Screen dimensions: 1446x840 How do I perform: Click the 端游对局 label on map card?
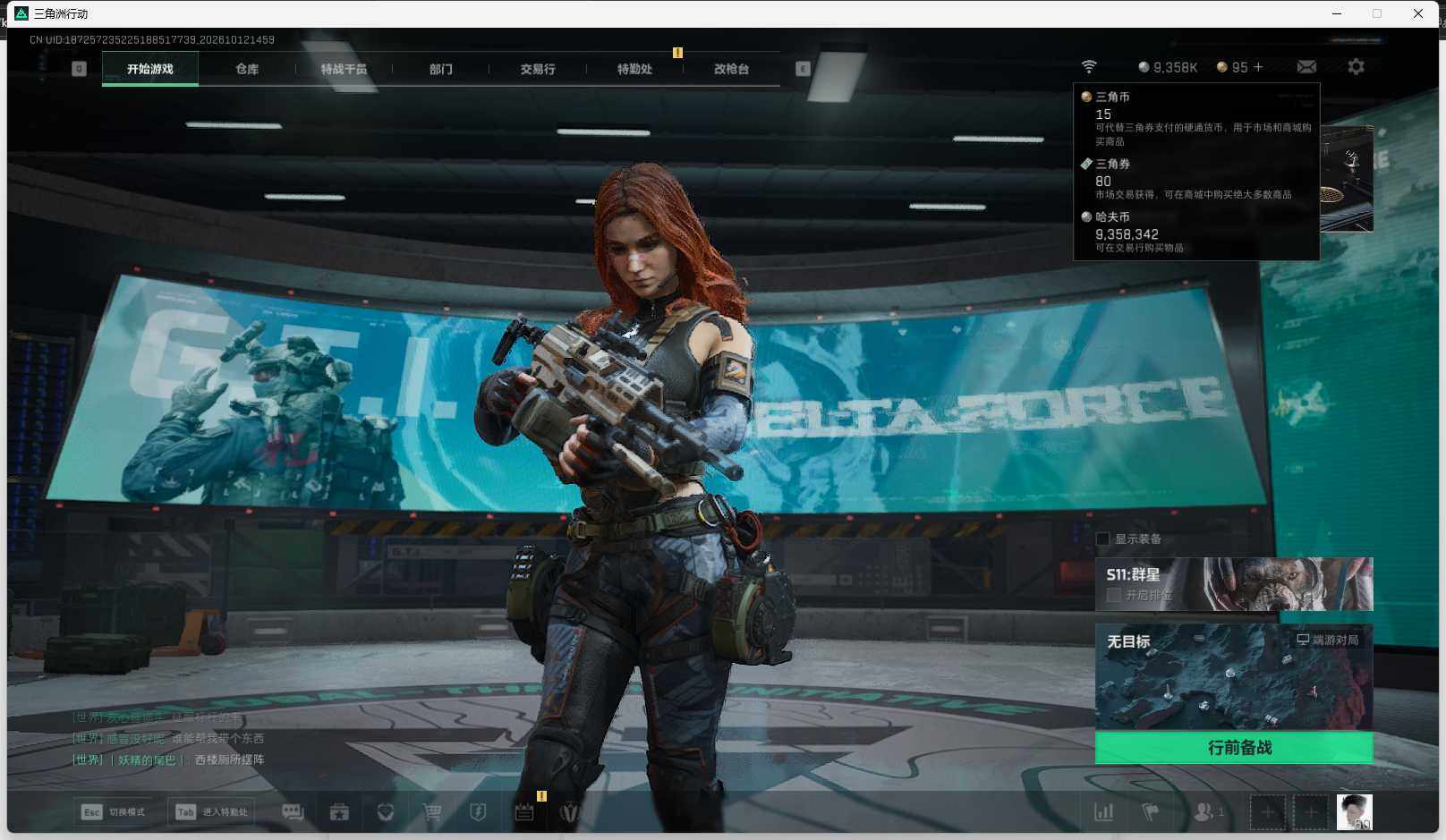(x=1328, y=640)
